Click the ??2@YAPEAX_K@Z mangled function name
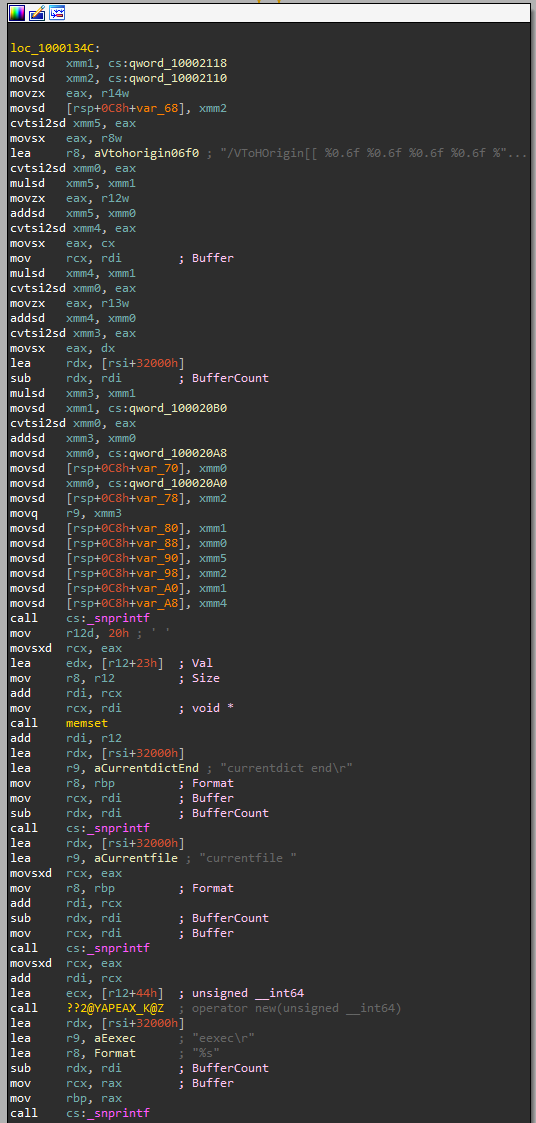The width and height of the screenshot is (536, 1123). pyautogui.click(x=115, y=1008)
